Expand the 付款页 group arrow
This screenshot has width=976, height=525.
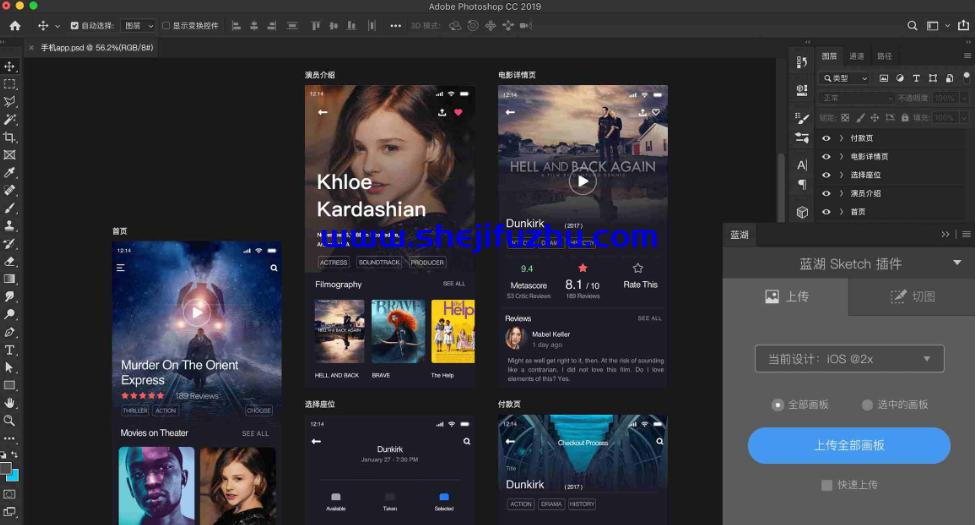(842, 138)
